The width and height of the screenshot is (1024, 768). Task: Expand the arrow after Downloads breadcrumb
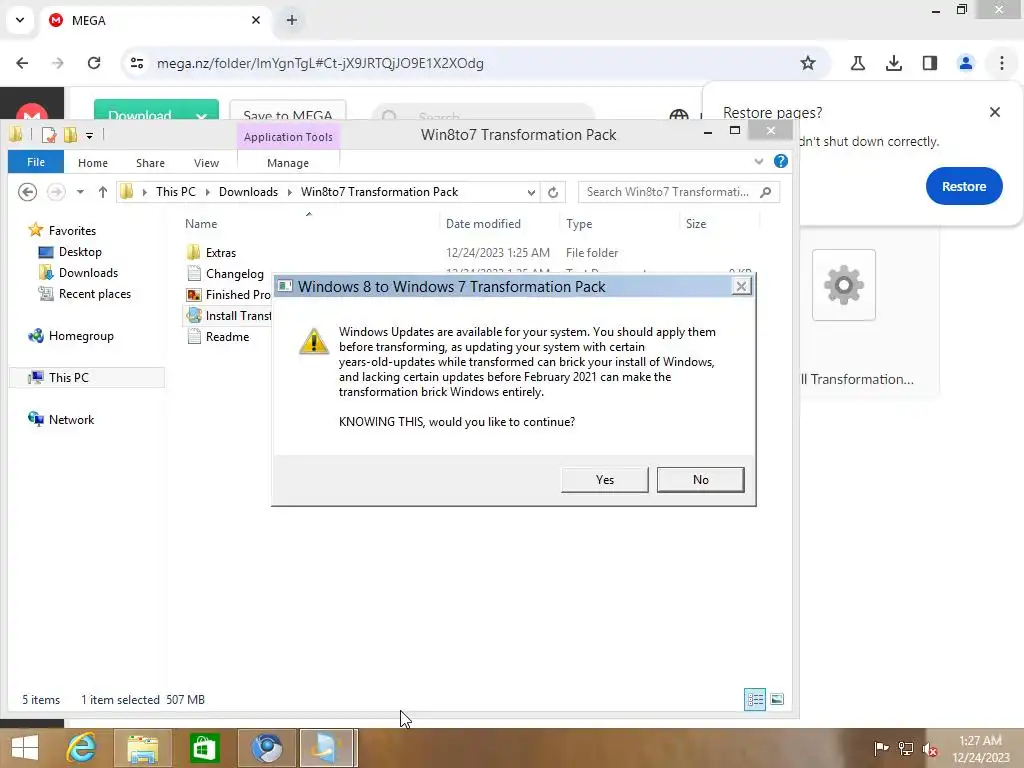coord(289,192)
